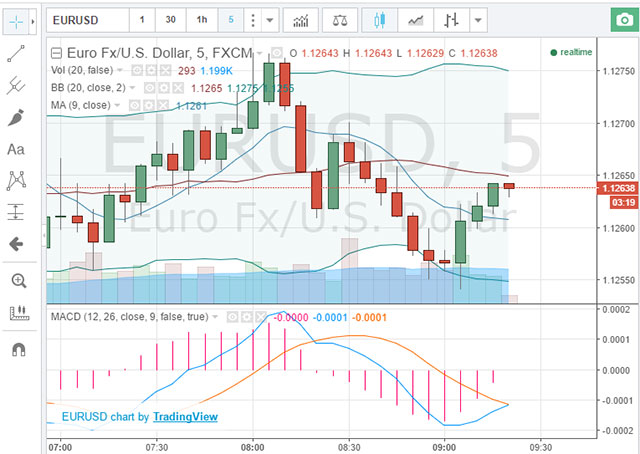Open the TradingView link
The image size is (640, 454).
(185, 417)
